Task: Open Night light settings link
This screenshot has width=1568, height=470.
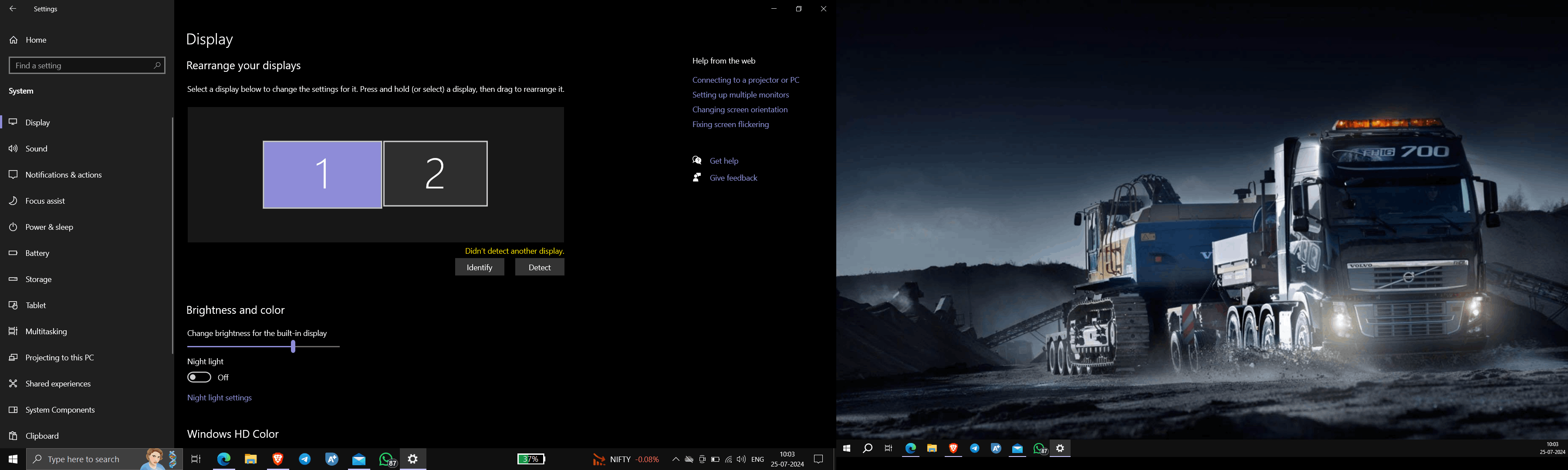Action: pyautogui.click(x=219, y=398)
